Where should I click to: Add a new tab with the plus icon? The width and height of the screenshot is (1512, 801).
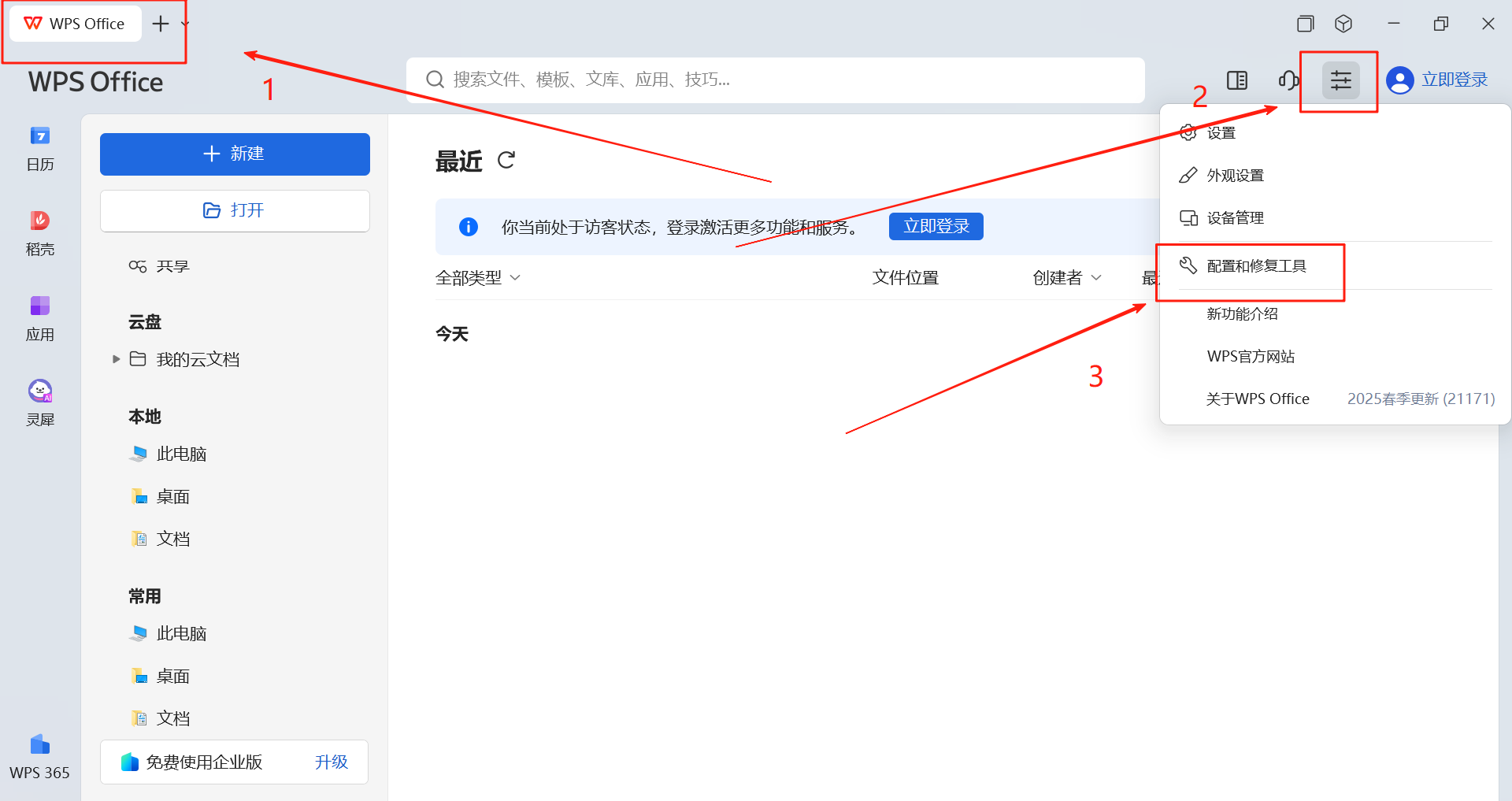click(x=161, y=24)
